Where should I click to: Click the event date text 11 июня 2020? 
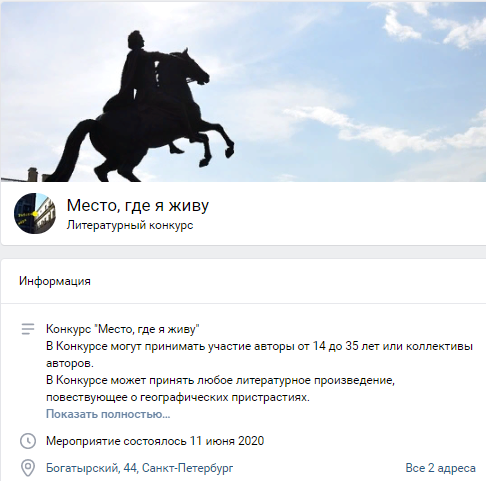[227, 441]
